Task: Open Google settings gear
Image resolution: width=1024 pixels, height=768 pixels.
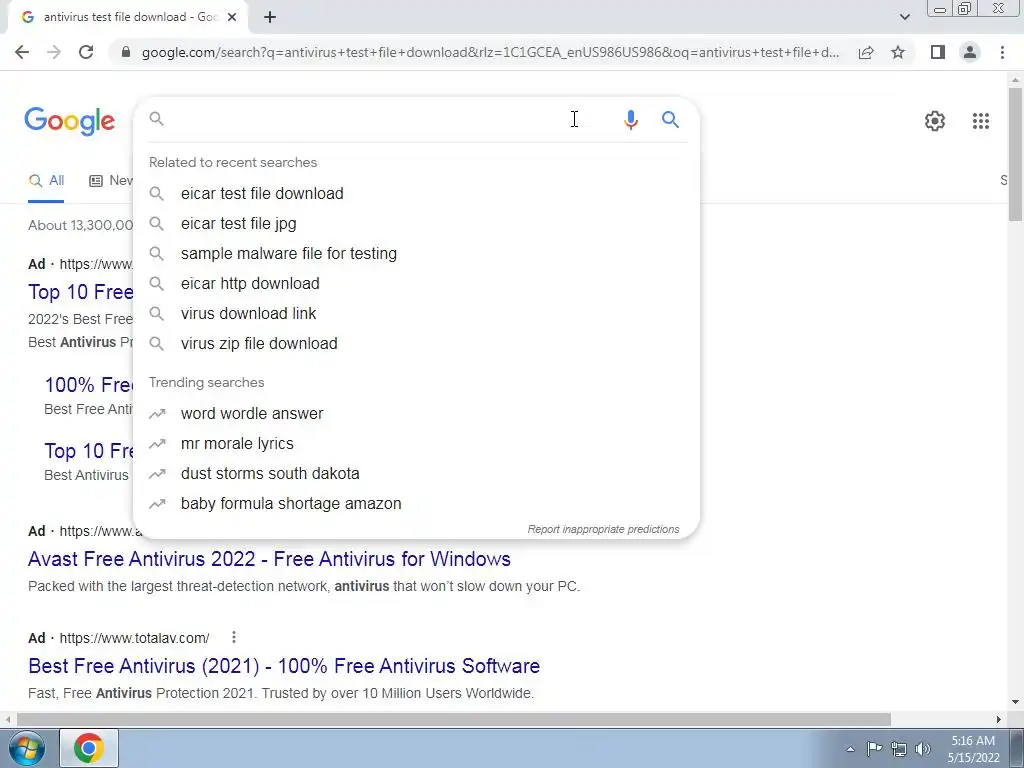Action: [935, 121]
